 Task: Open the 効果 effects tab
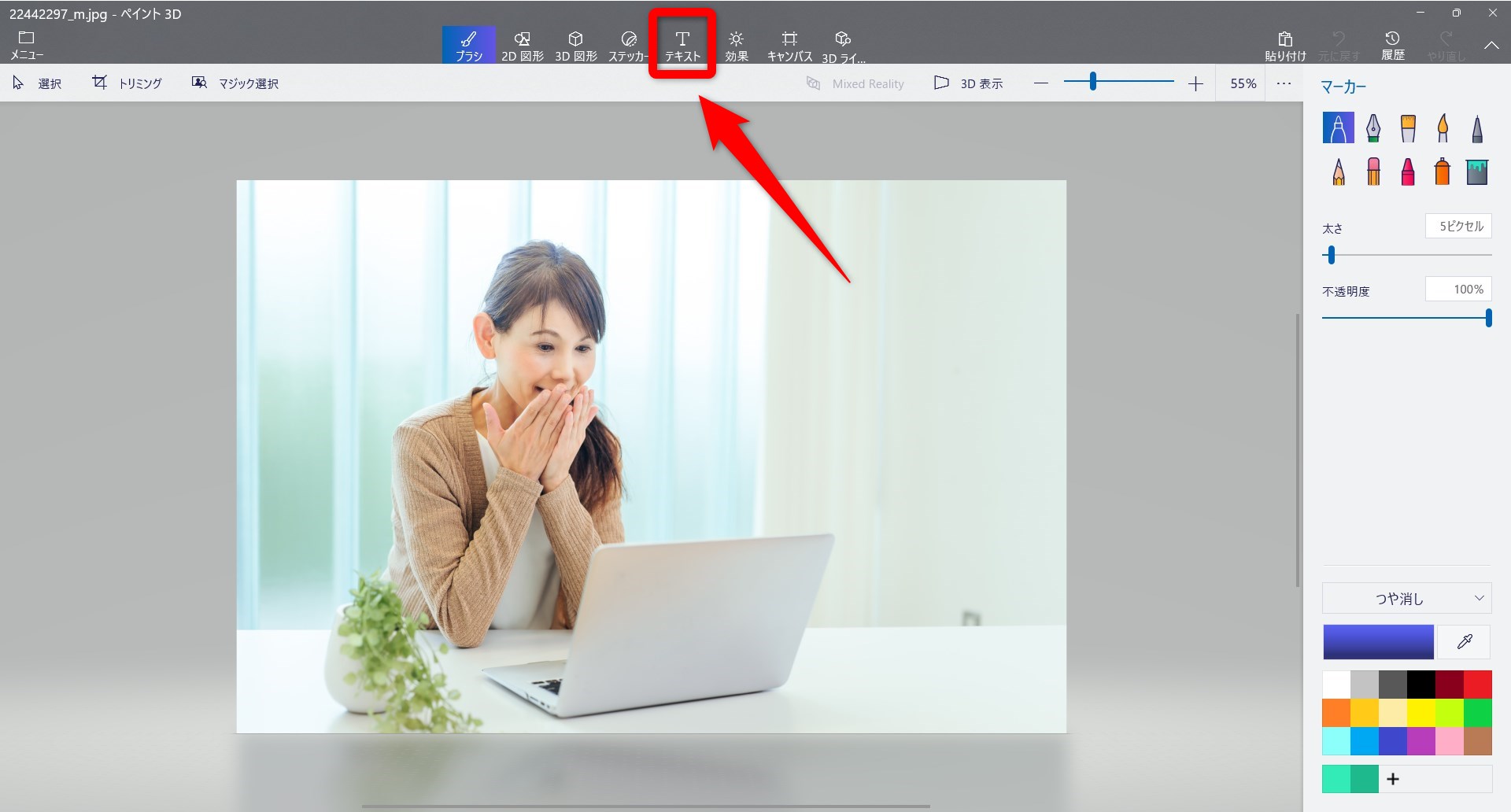[736, 46]
